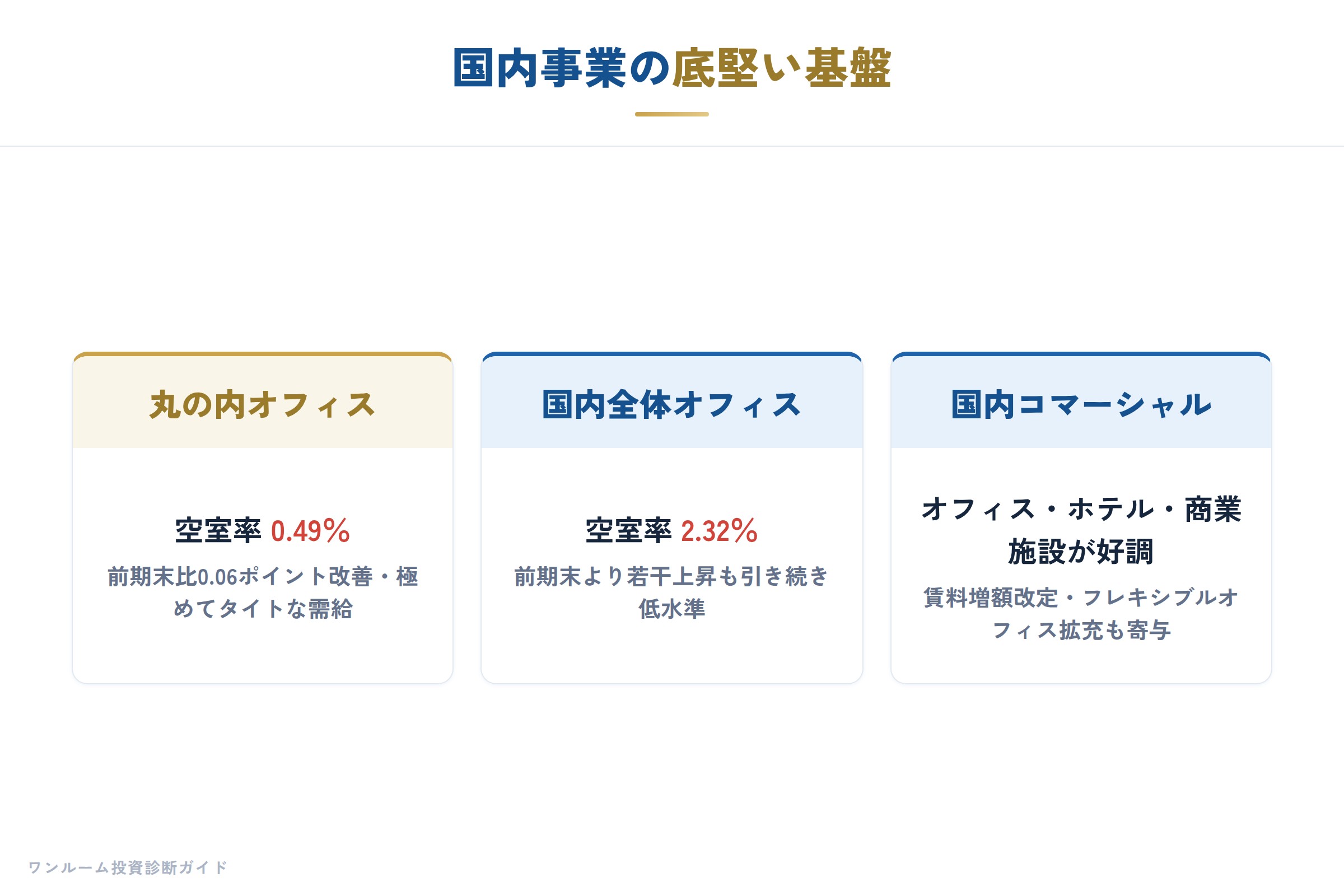This screenshot has width=1344, height=896.
Task: Click the slide title 国内事業の底堅い基盤
Action: 672,68
